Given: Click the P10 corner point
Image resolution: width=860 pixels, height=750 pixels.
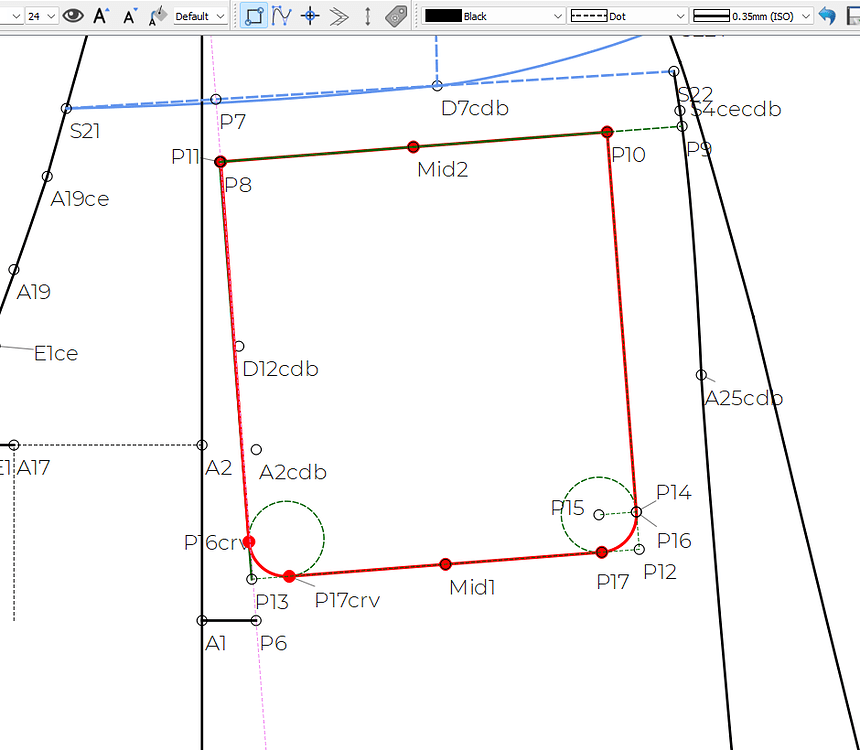Looking at the screenshot, I should (x=607, y=132).
